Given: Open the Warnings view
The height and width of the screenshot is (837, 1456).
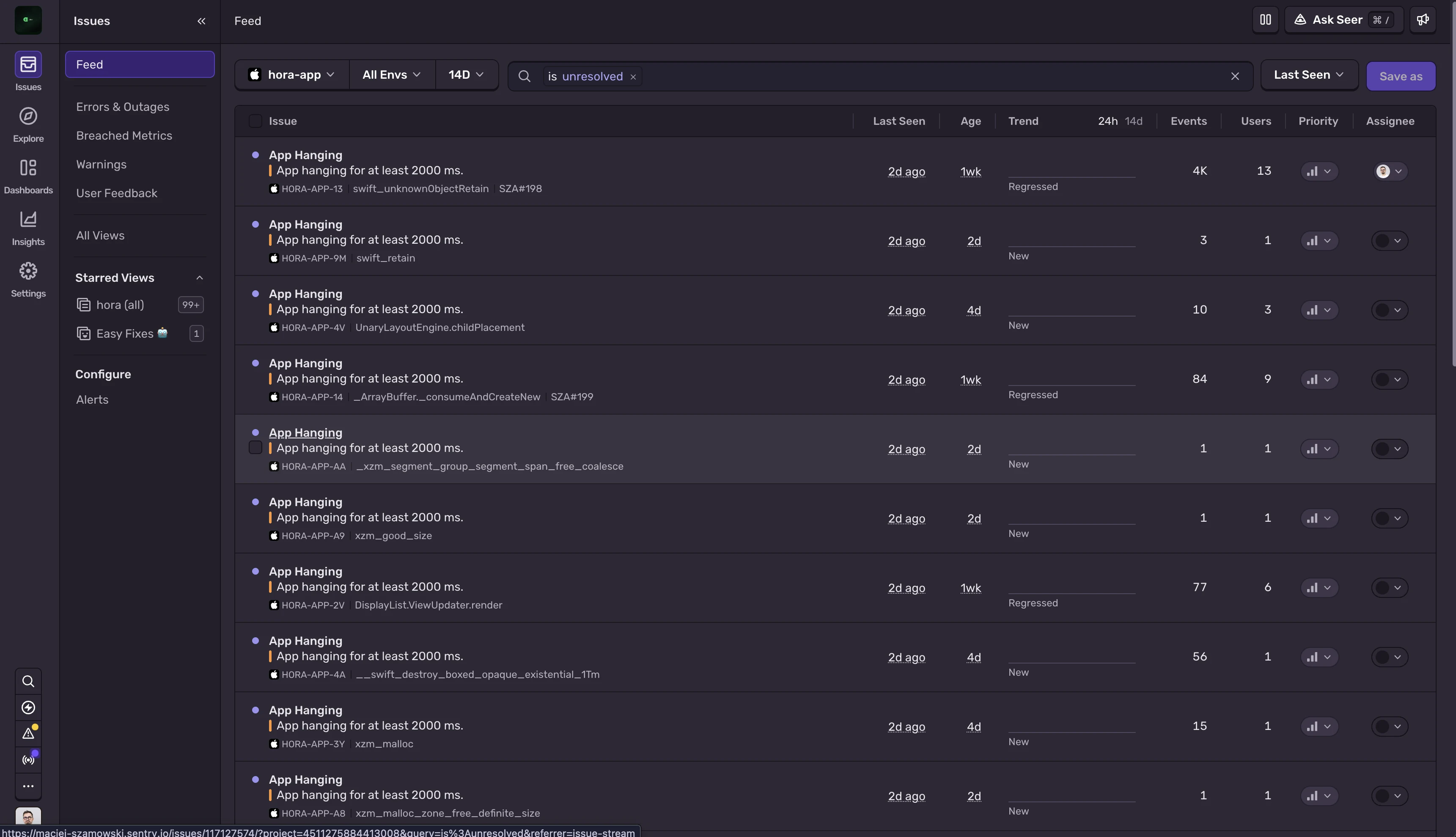Looking at the screenshot, I should click(101, 165).
